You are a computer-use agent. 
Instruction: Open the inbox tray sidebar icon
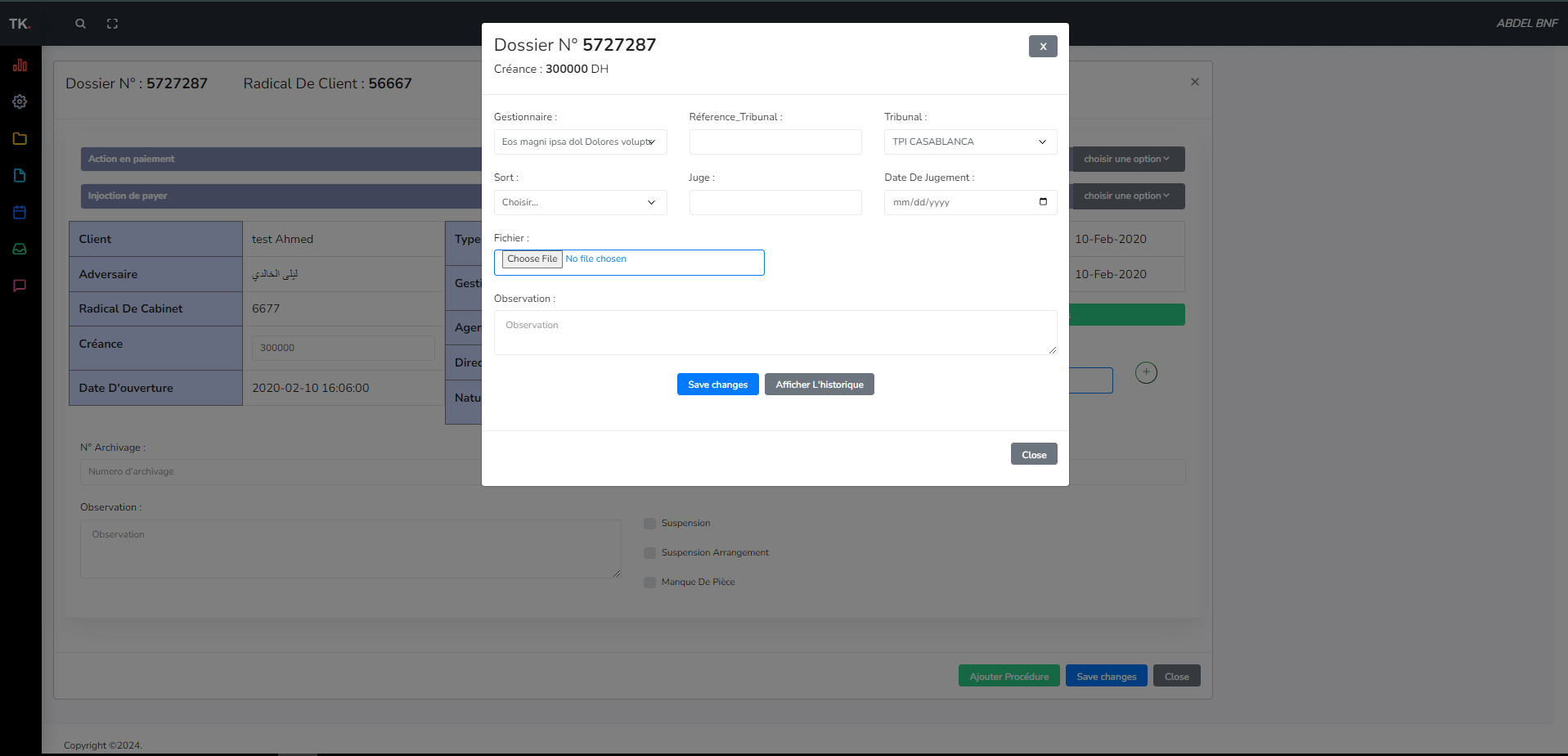click(20, 249)
